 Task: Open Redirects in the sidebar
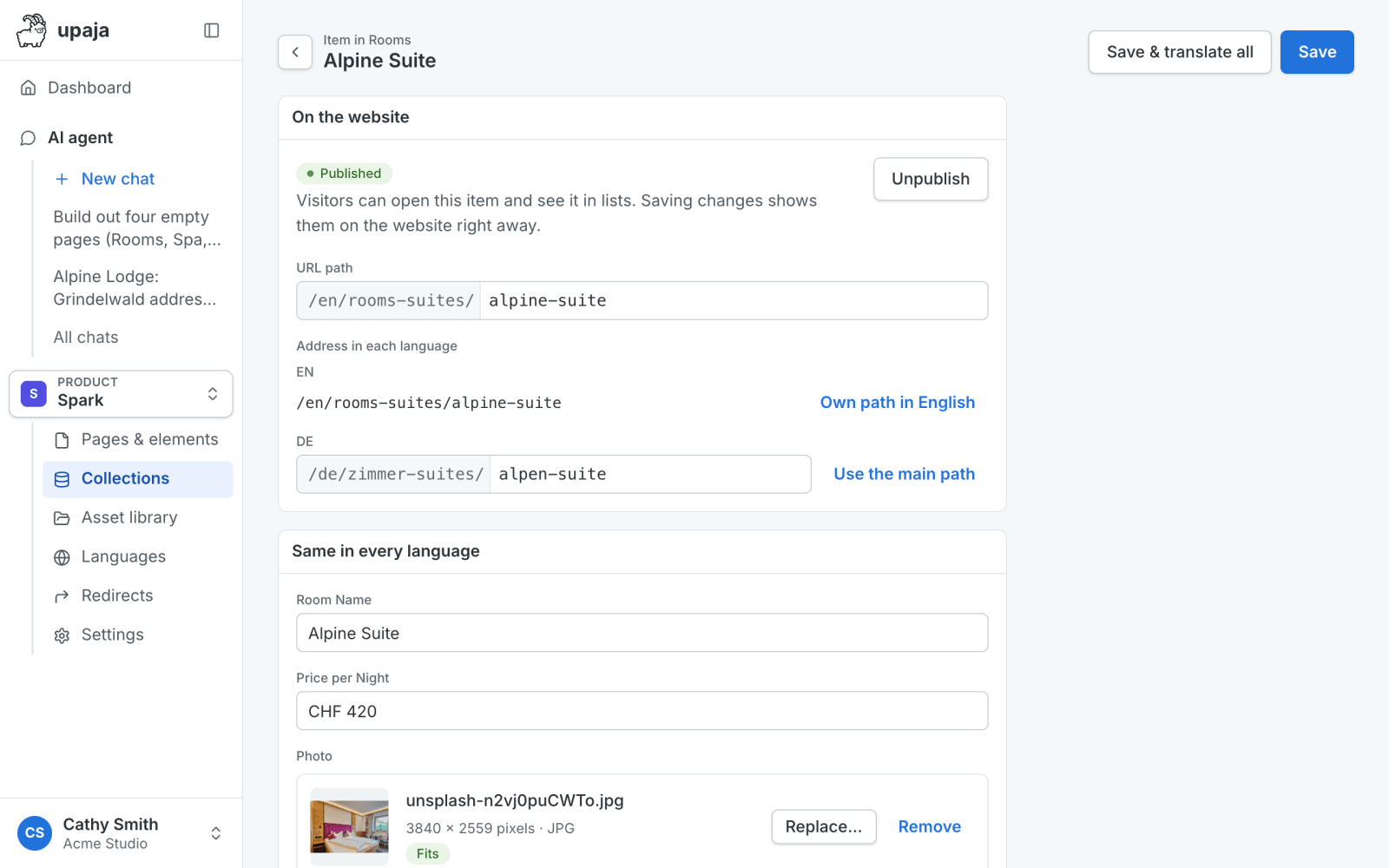(138, 596)
